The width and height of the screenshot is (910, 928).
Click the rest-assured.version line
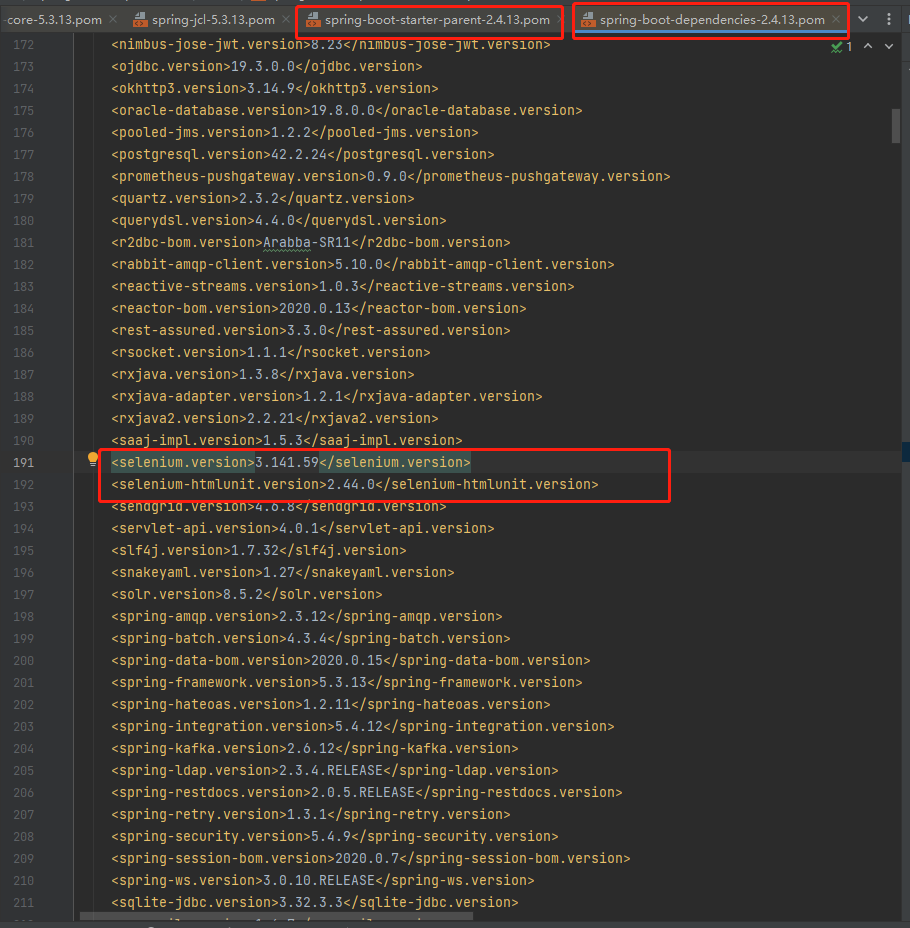click(311, 330)
